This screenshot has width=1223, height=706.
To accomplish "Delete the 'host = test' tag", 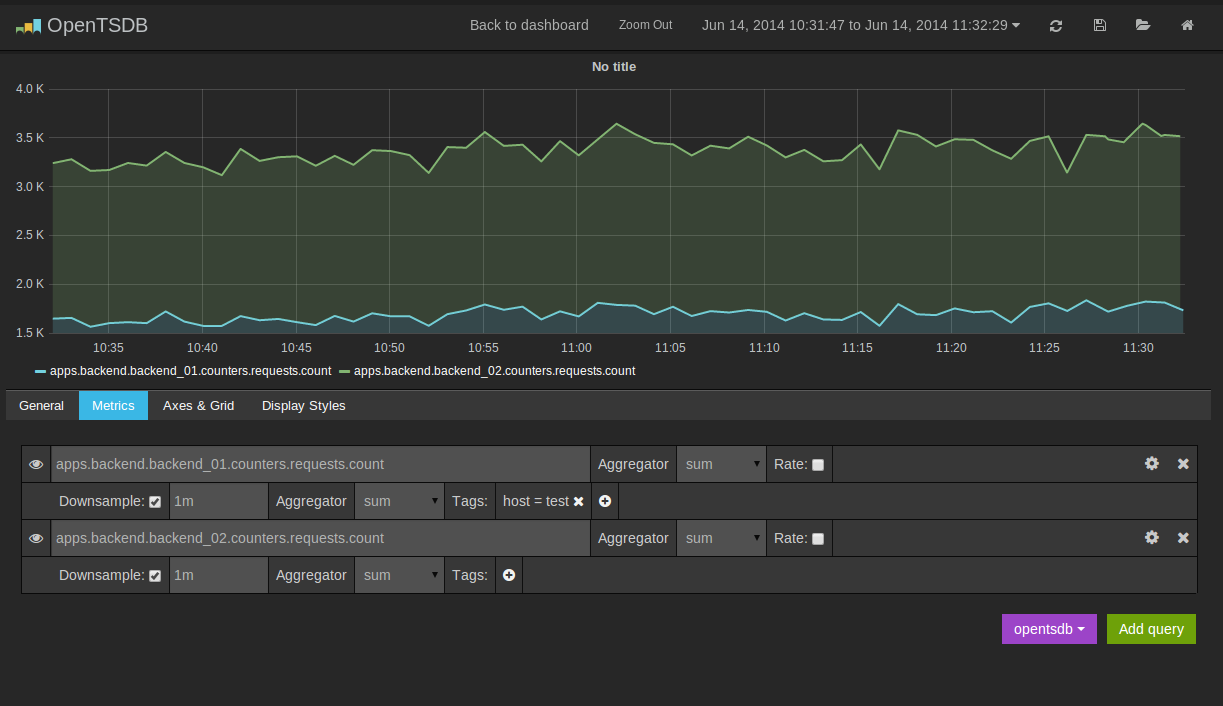I will point(578,502).
